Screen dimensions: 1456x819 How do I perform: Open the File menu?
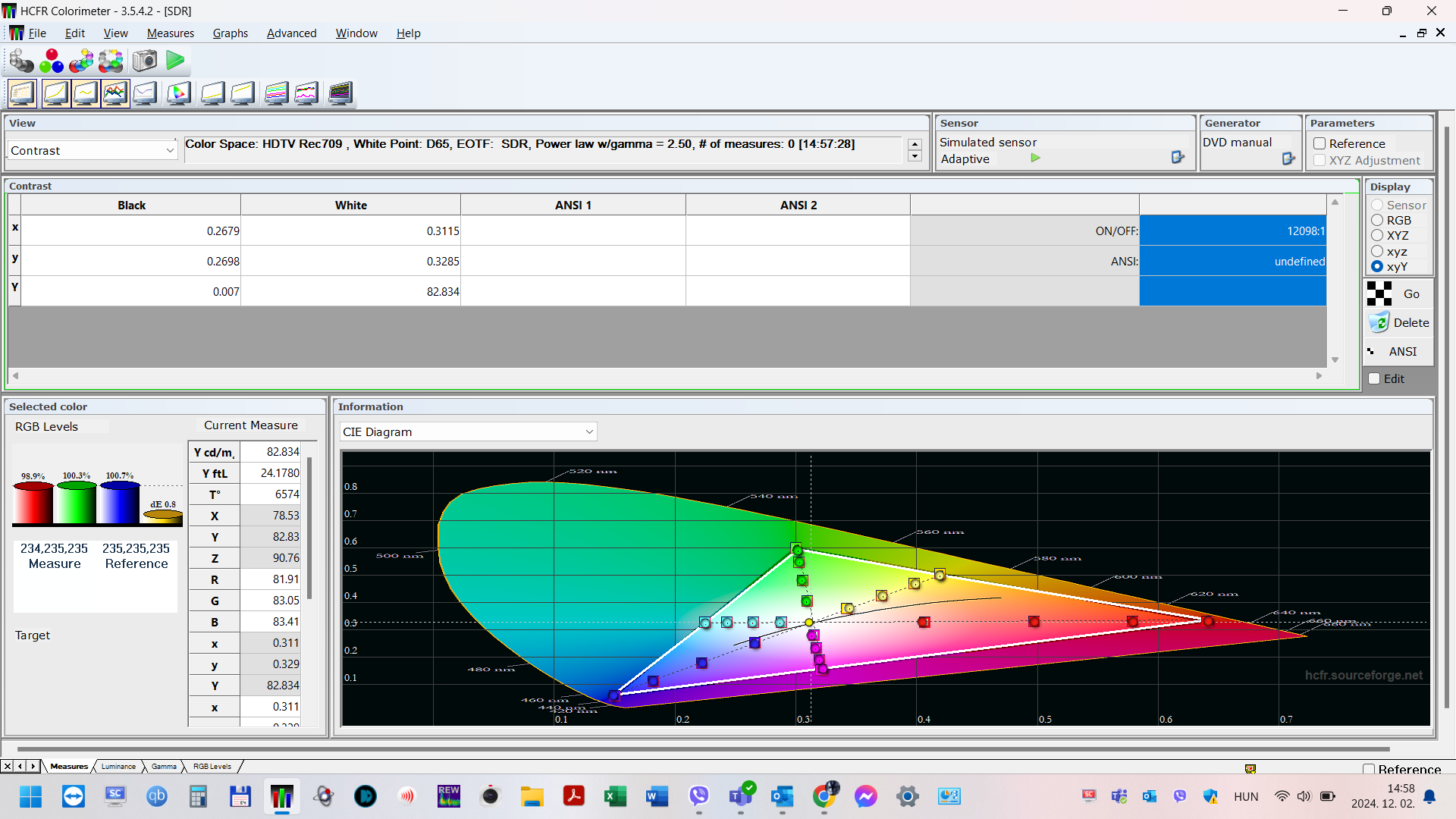coord(37,33)
